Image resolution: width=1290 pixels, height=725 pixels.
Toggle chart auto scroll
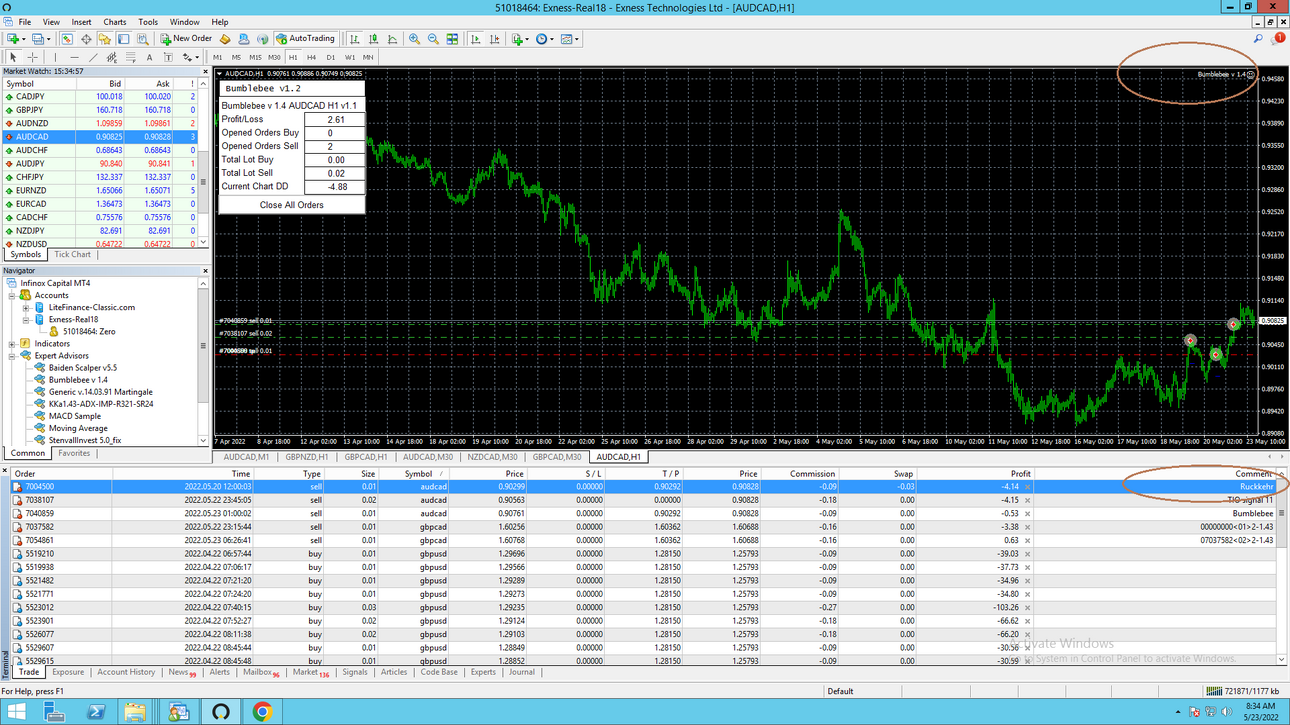[475, 39]
